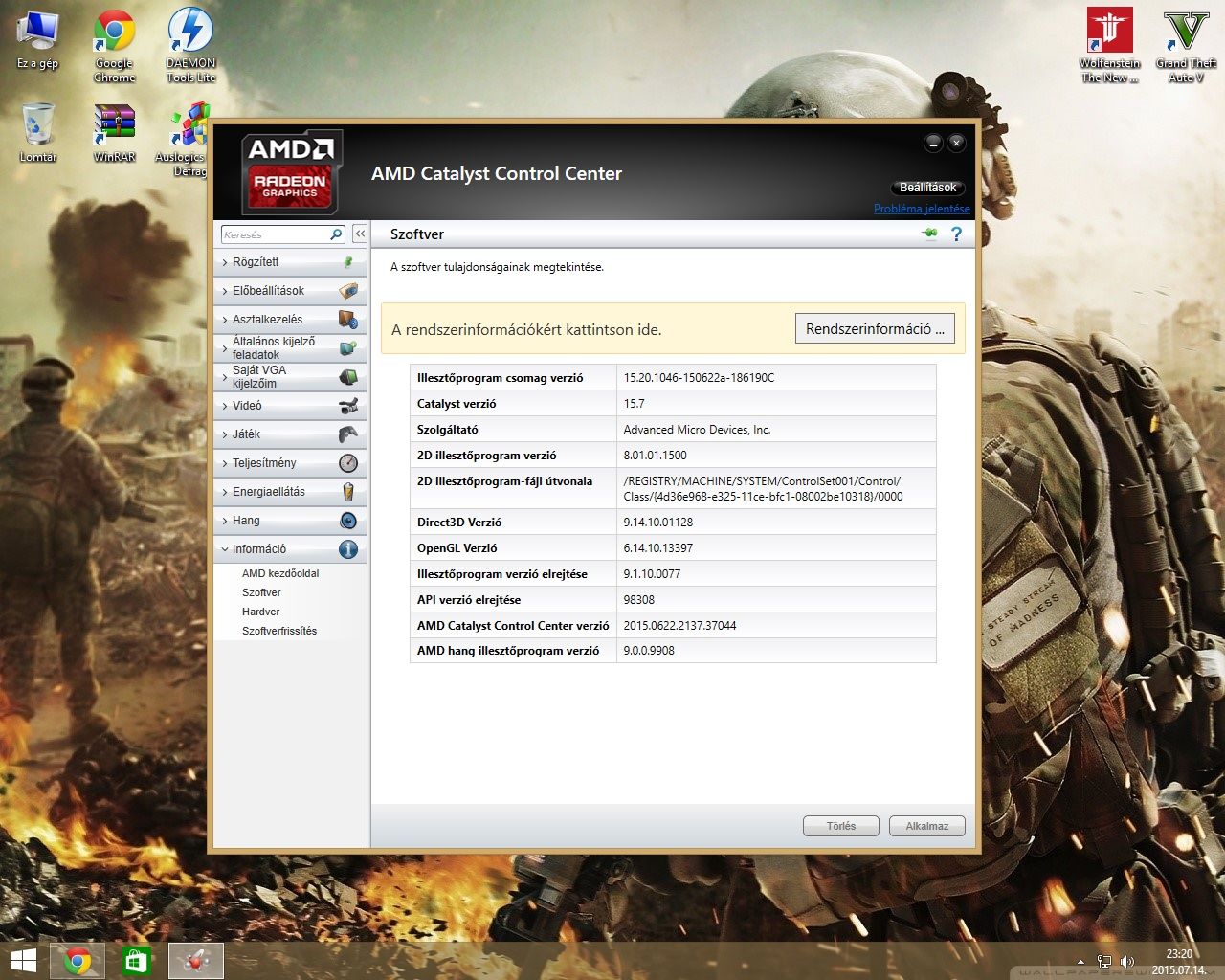
Task: Click the Információ info icon
Action: click(348, 548)
